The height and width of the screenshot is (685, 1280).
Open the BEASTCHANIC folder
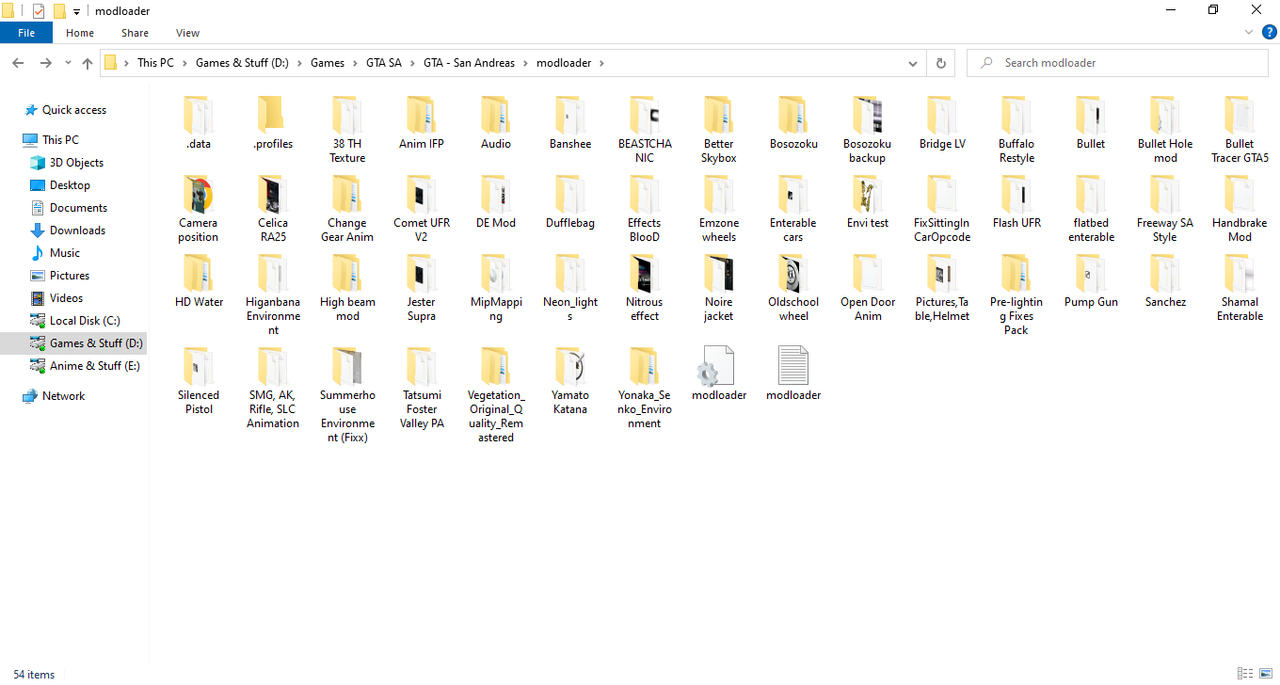click(x=644, y=130)
